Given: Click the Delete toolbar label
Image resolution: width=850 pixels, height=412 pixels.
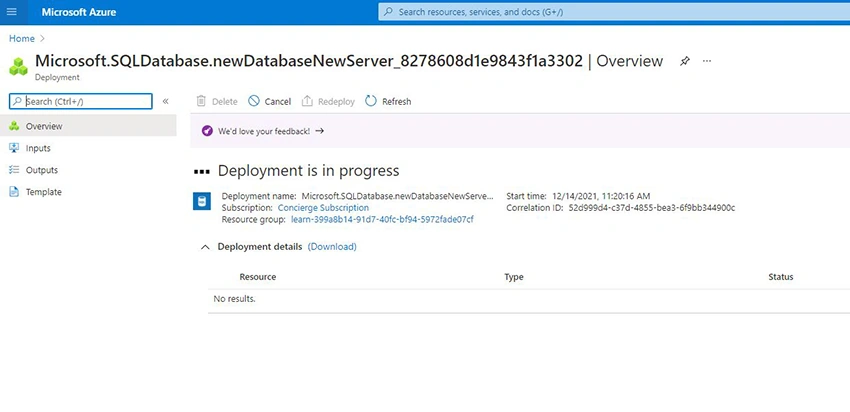Looking at the screenshot, I should pos(224,101).
